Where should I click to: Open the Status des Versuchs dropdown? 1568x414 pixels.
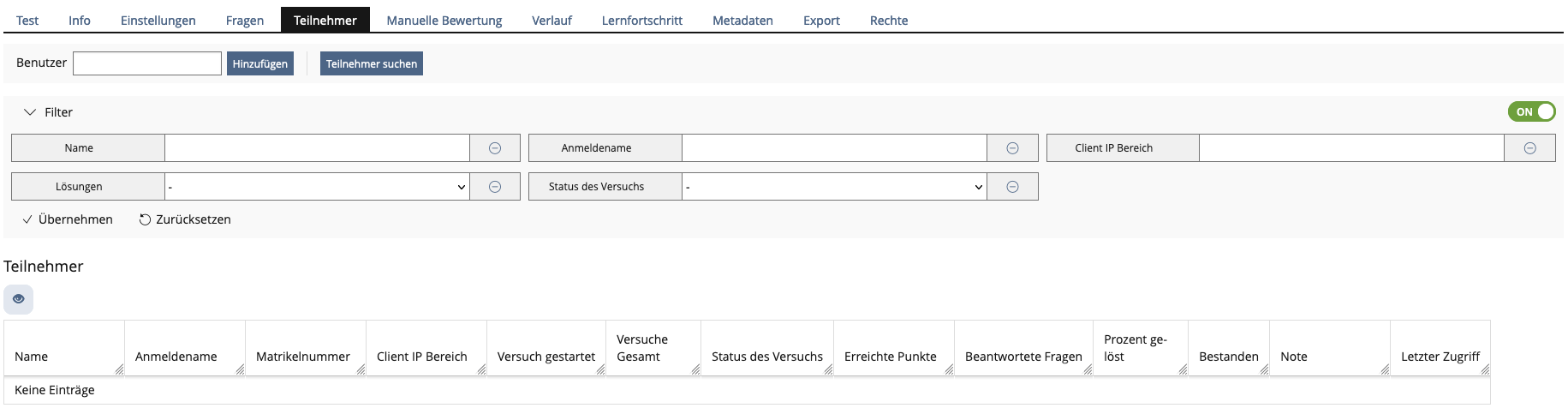coord(834,187)
